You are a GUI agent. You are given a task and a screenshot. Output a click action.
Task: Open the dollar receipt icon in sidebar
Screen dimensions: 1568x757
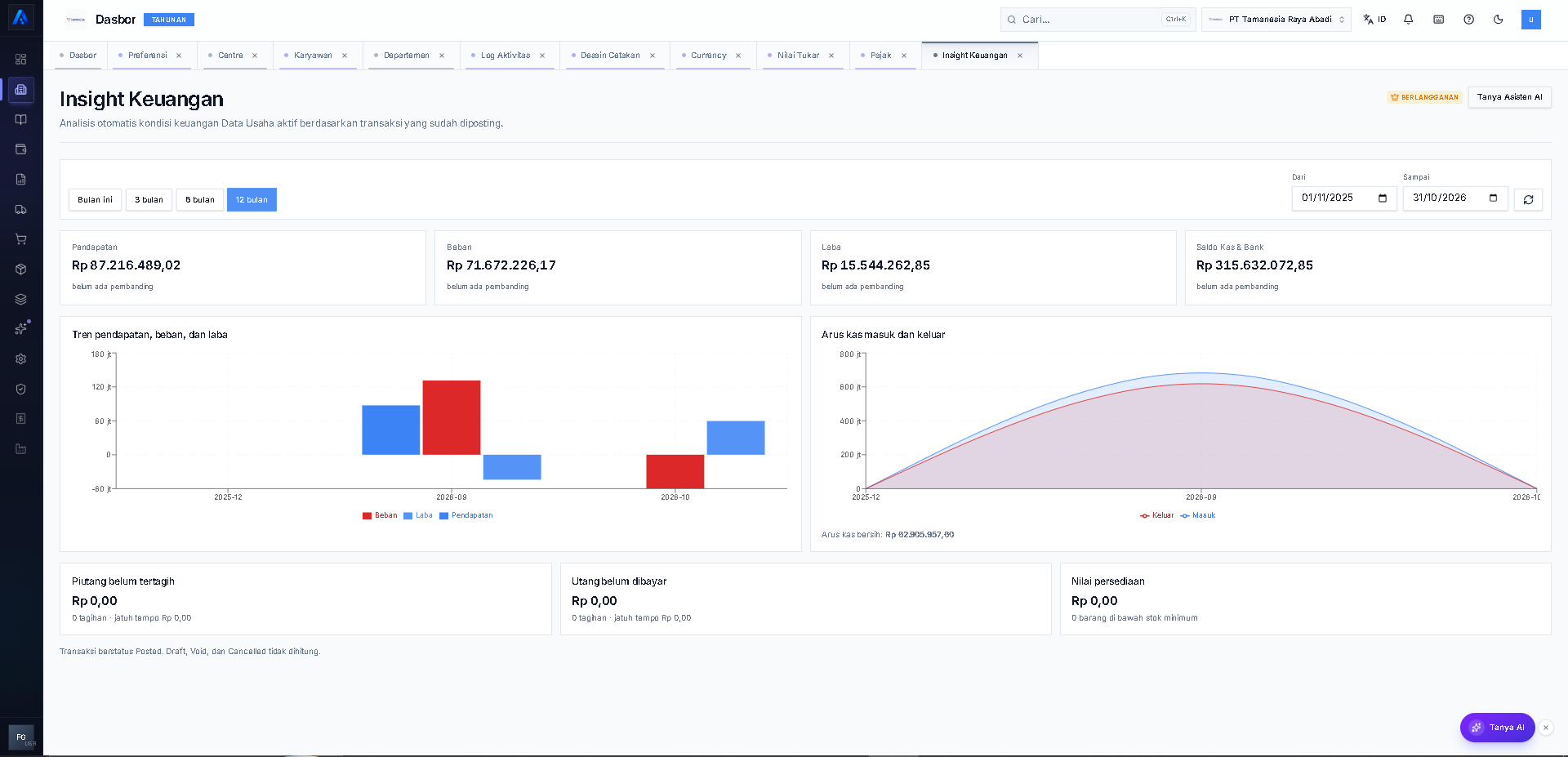coord(21,419)
